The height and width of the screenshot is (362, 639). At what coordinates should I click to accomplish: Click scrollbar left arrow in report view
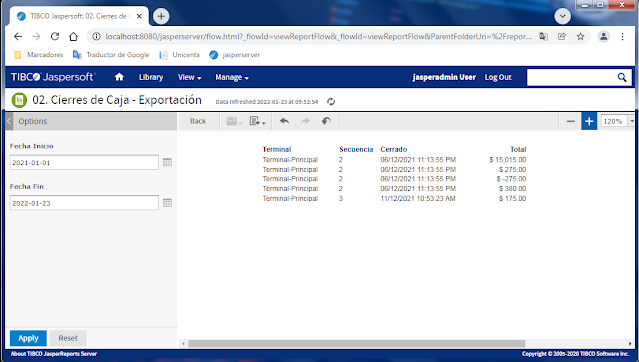coord(183,344)
